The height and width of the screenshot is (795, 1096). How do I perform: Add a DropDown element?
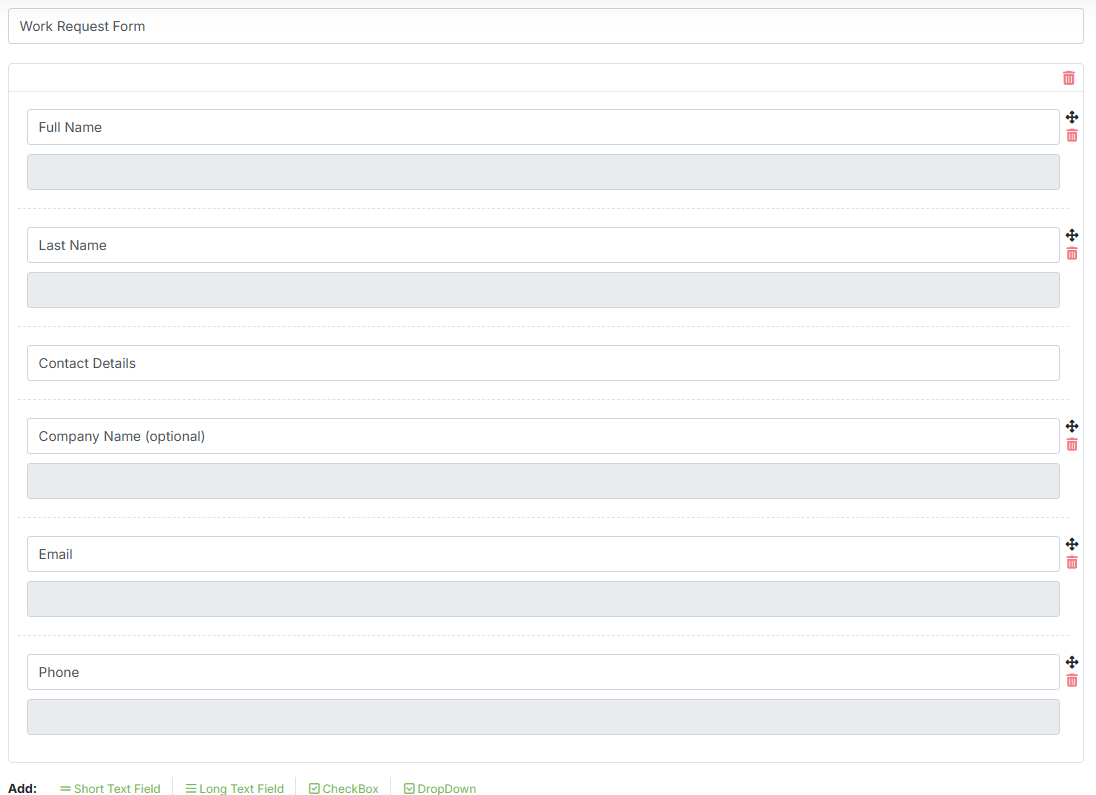(x=439, y=788)
